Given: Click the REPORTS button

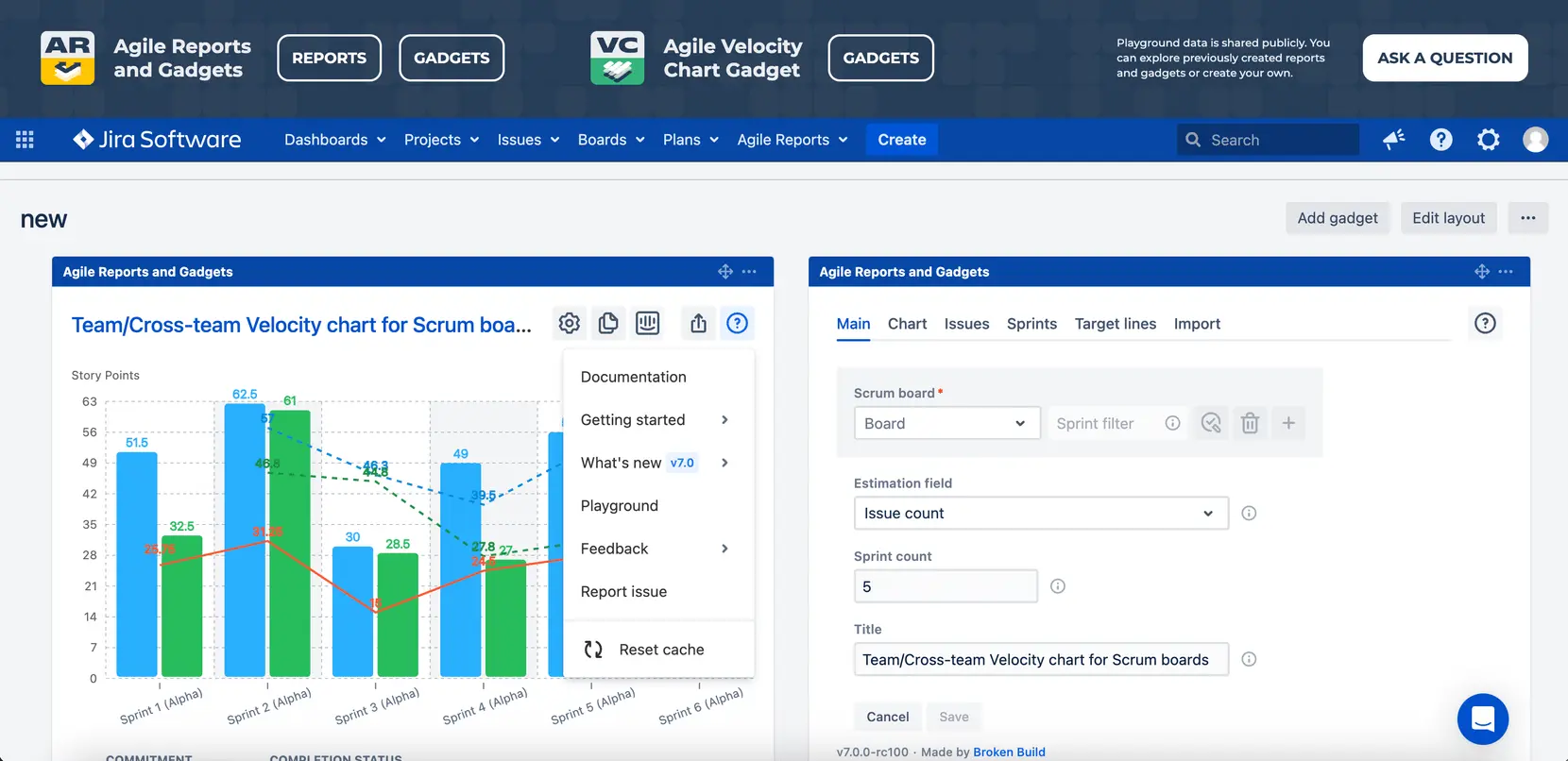Looking at the screenshot, I should coord(329,58).
